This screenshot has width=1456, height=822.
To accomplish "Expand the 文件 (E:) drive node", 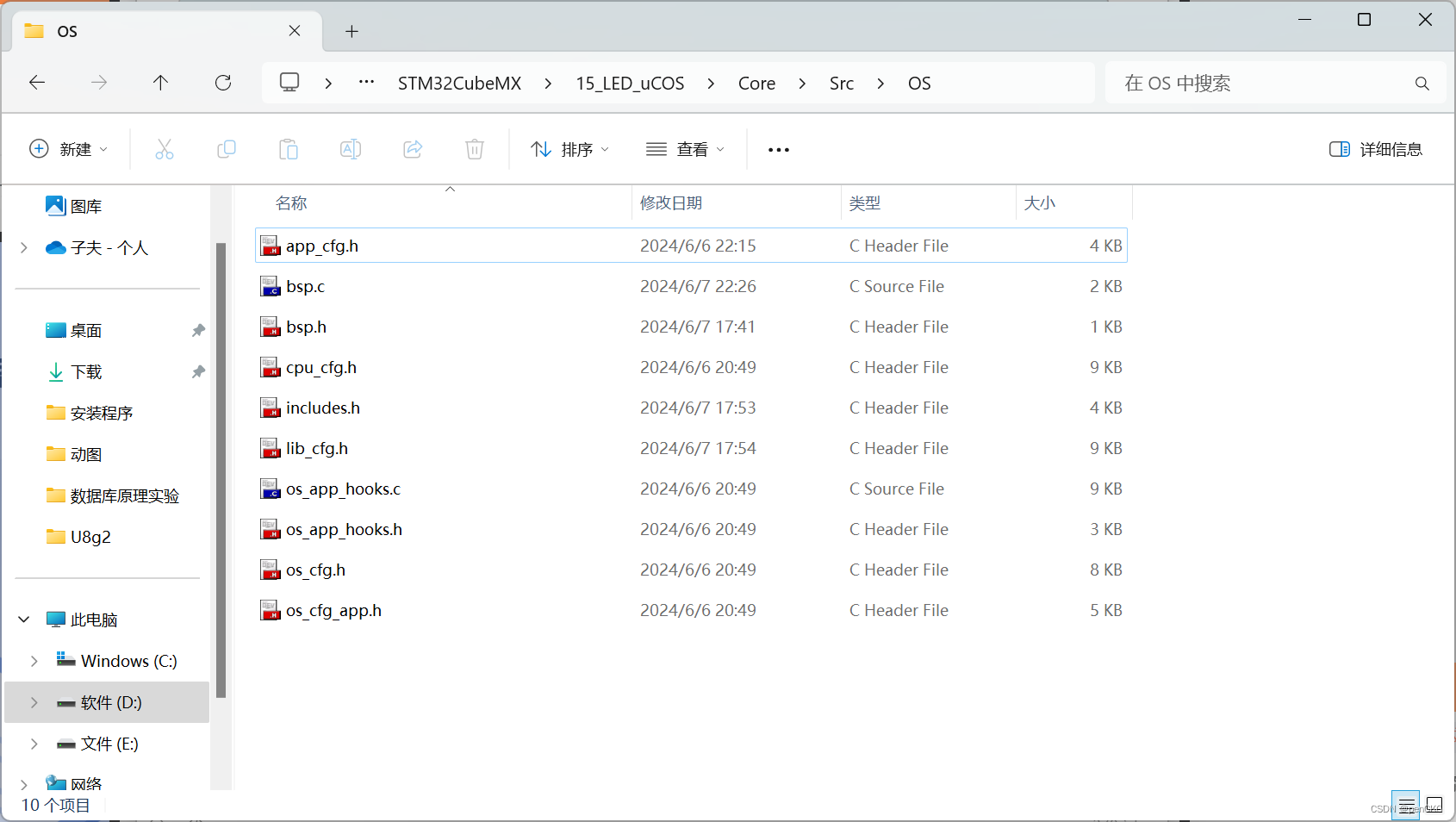I will click(34, 744).
